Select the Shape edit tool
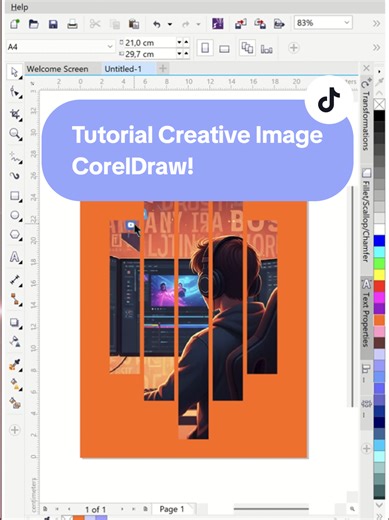This screenshot has width=389, height=520. tap(15, 92)
